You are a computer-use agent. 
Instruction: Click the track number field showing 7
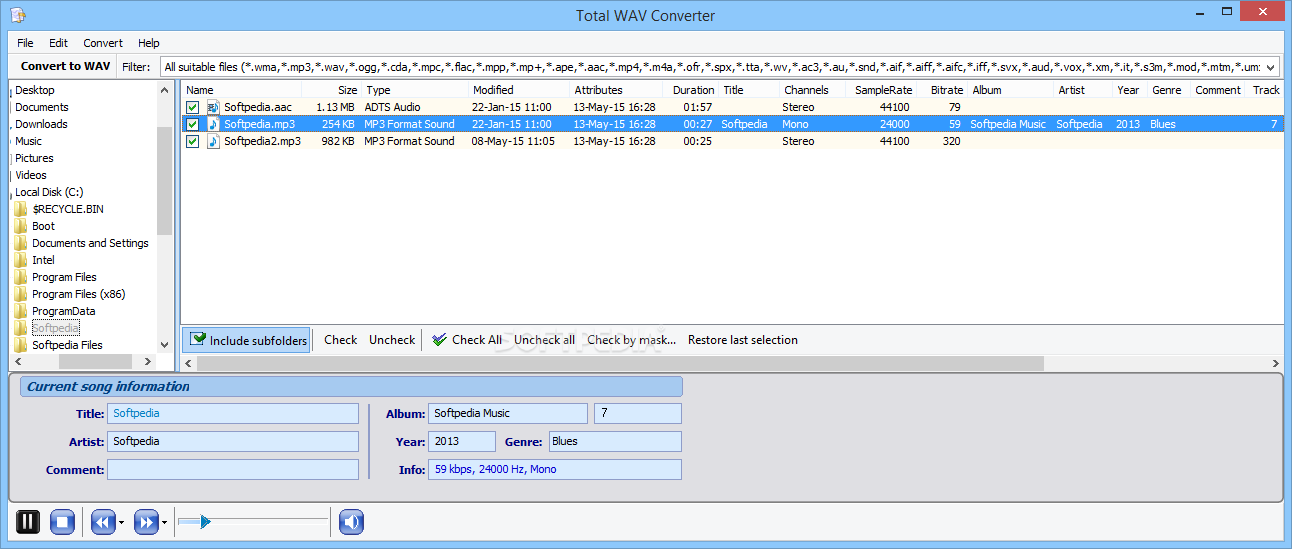638,413
